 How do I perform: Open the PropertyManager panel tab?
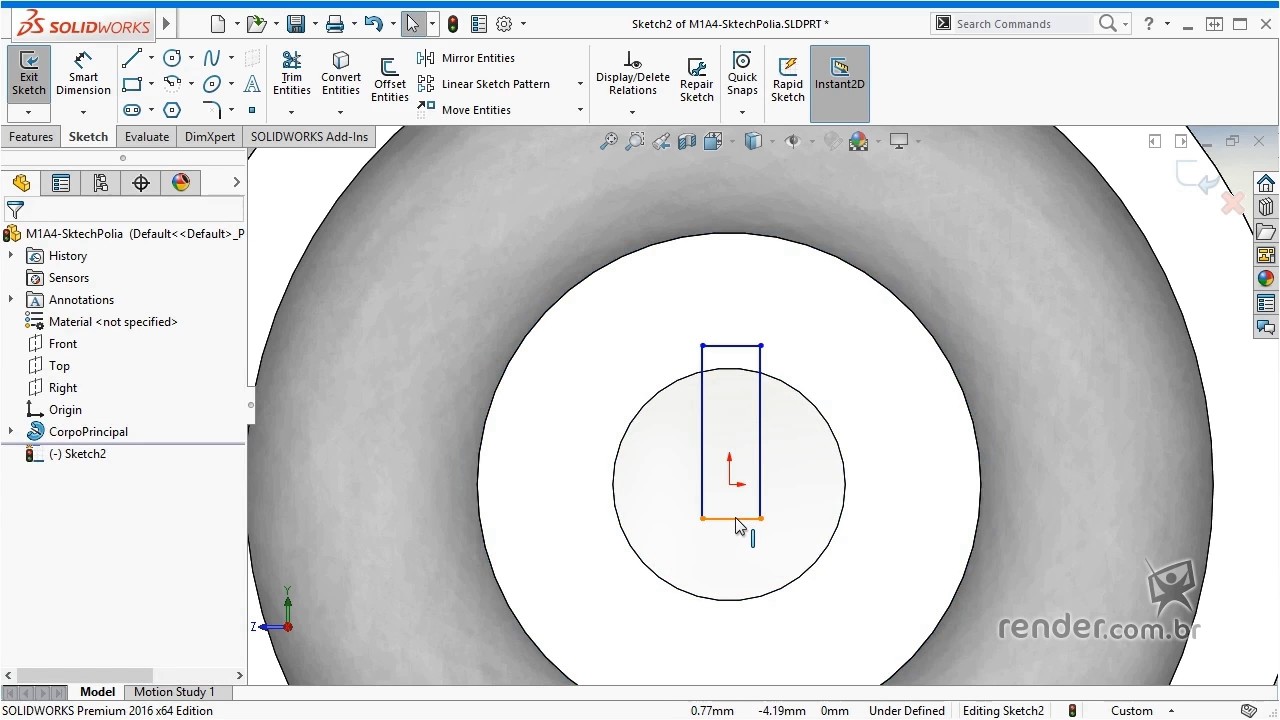pyautogui.click(x=61, y=183)
